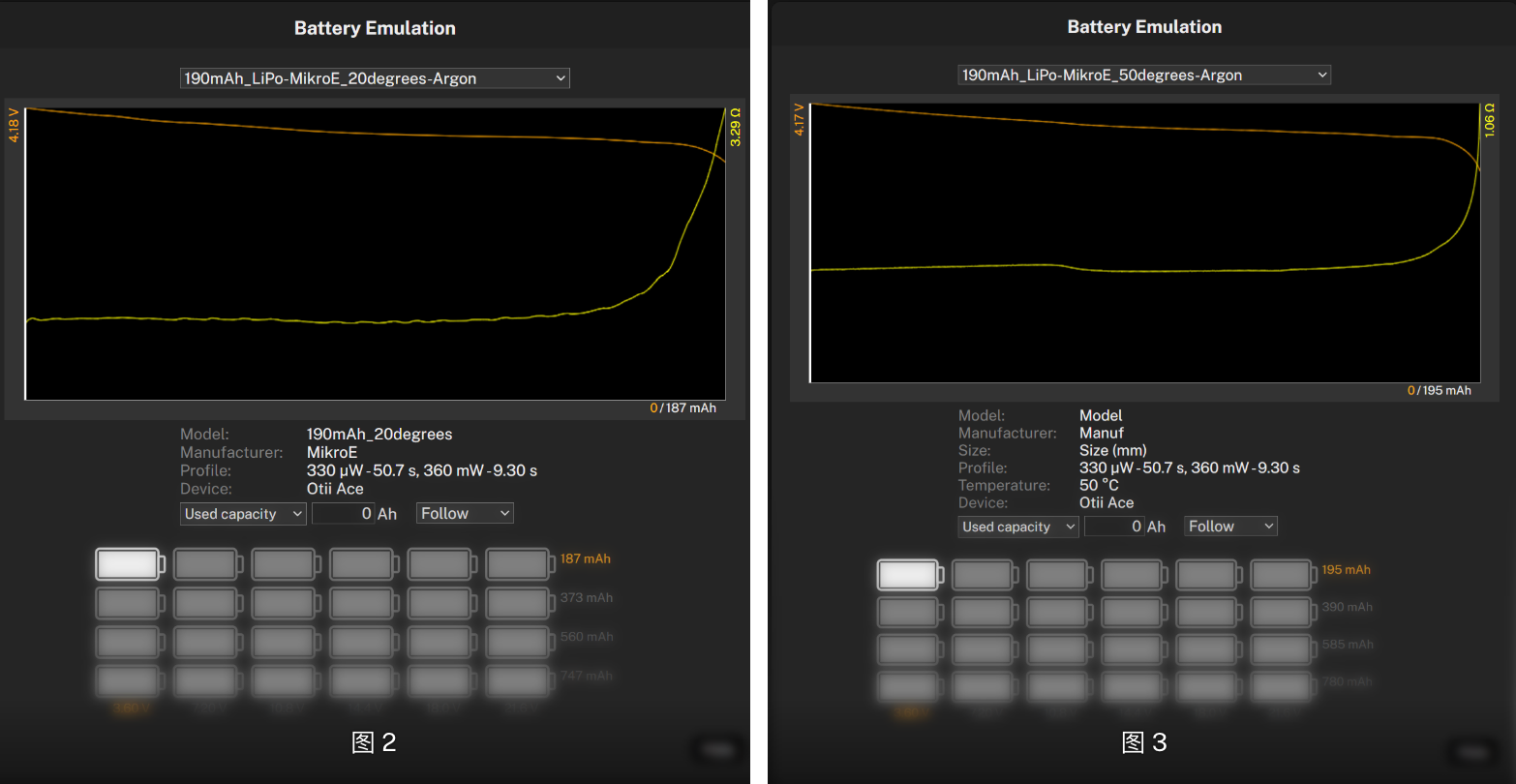Open the 190mAh_LiPo-MikroE_20degrees-Argon battery dropdown

click(375, 78)
